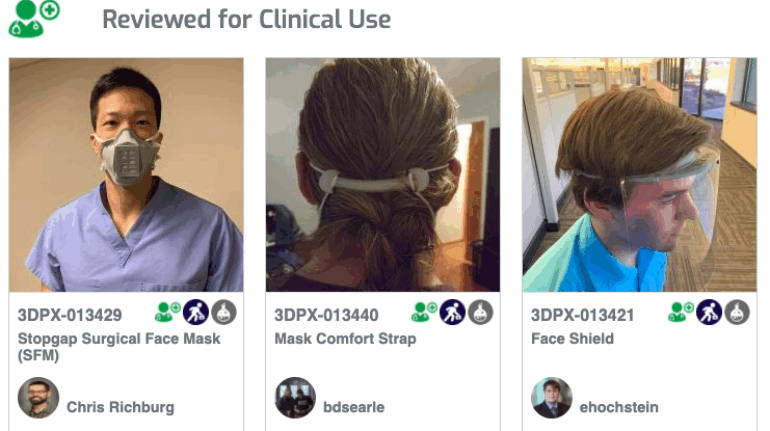Image resolution: width=770 pixels, height=431 pixels.
Task: Click the green clinical review icon beside the heading
Action: [x=34, y=18]
